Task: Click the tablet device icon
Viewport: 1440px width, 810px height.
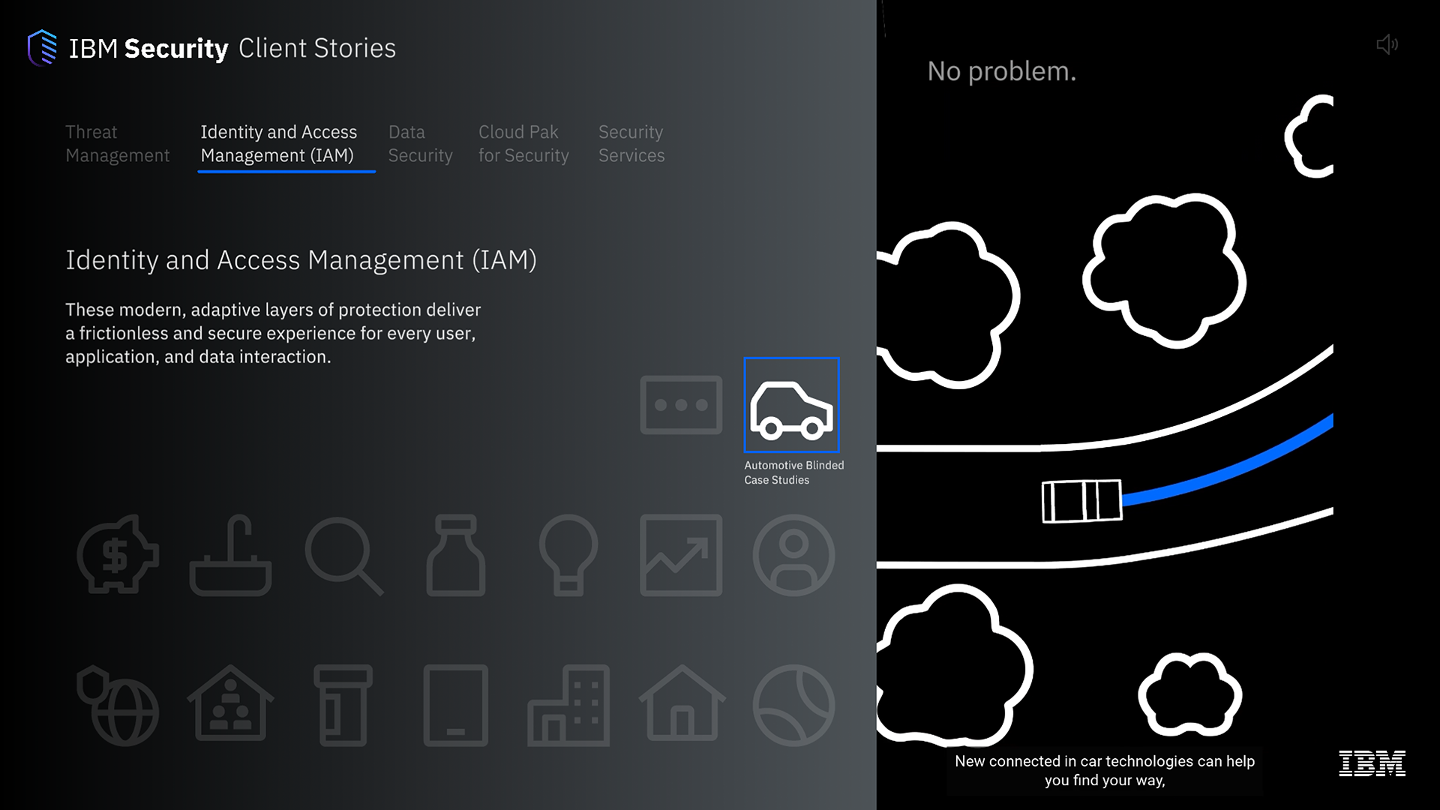Action: click(x=456, y=704)
